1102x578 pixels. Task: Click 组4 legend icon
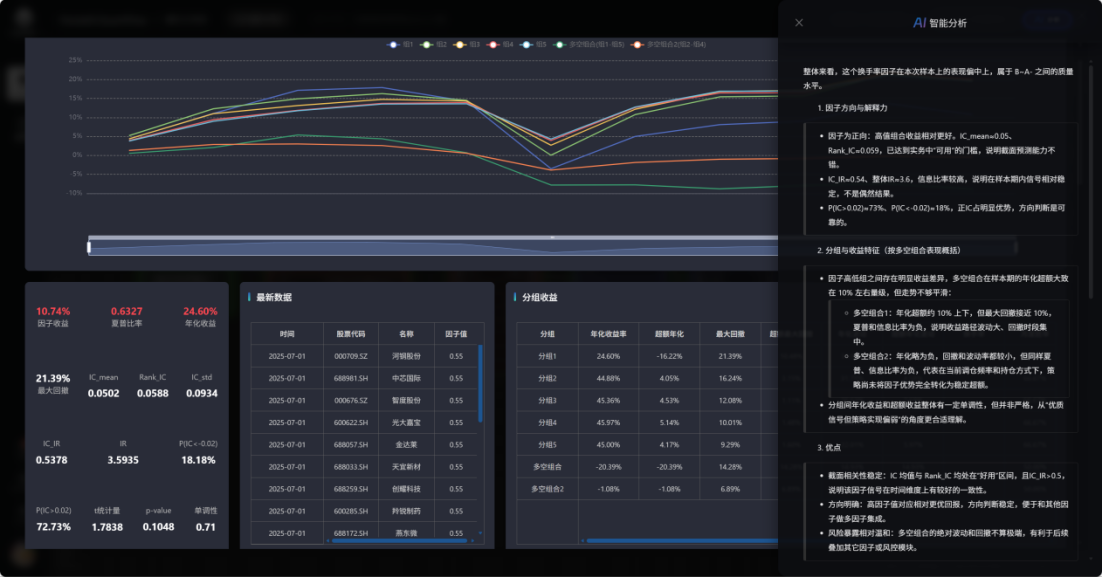point(493,44)
